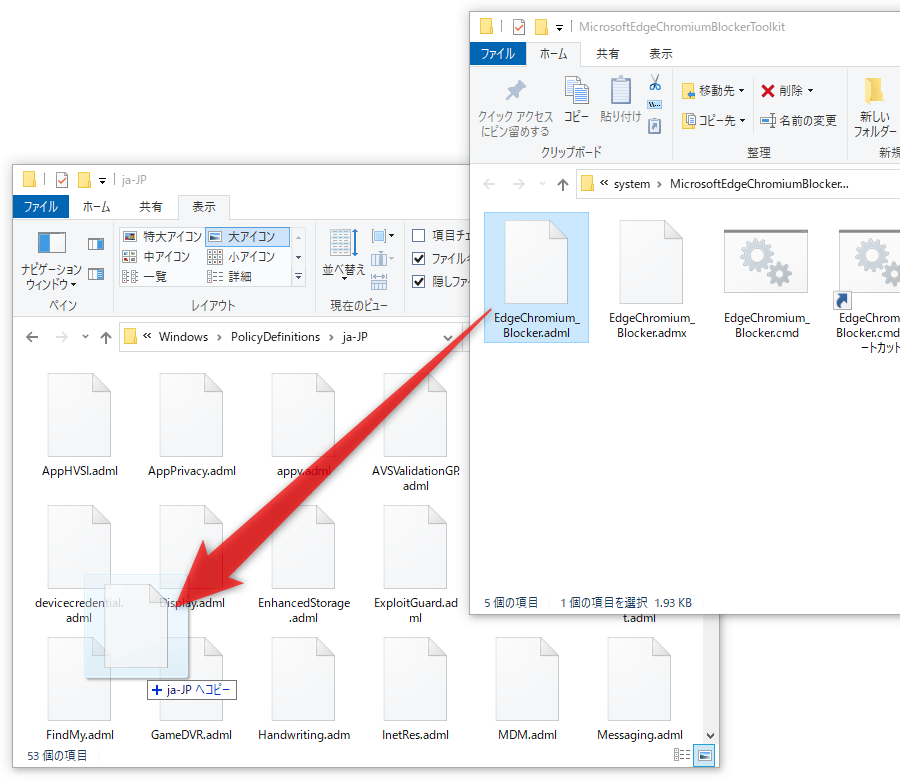Click the PolicyDefinitions breadcrumb
The height and width of the screenshot is (780, 900).
[276, 337]
